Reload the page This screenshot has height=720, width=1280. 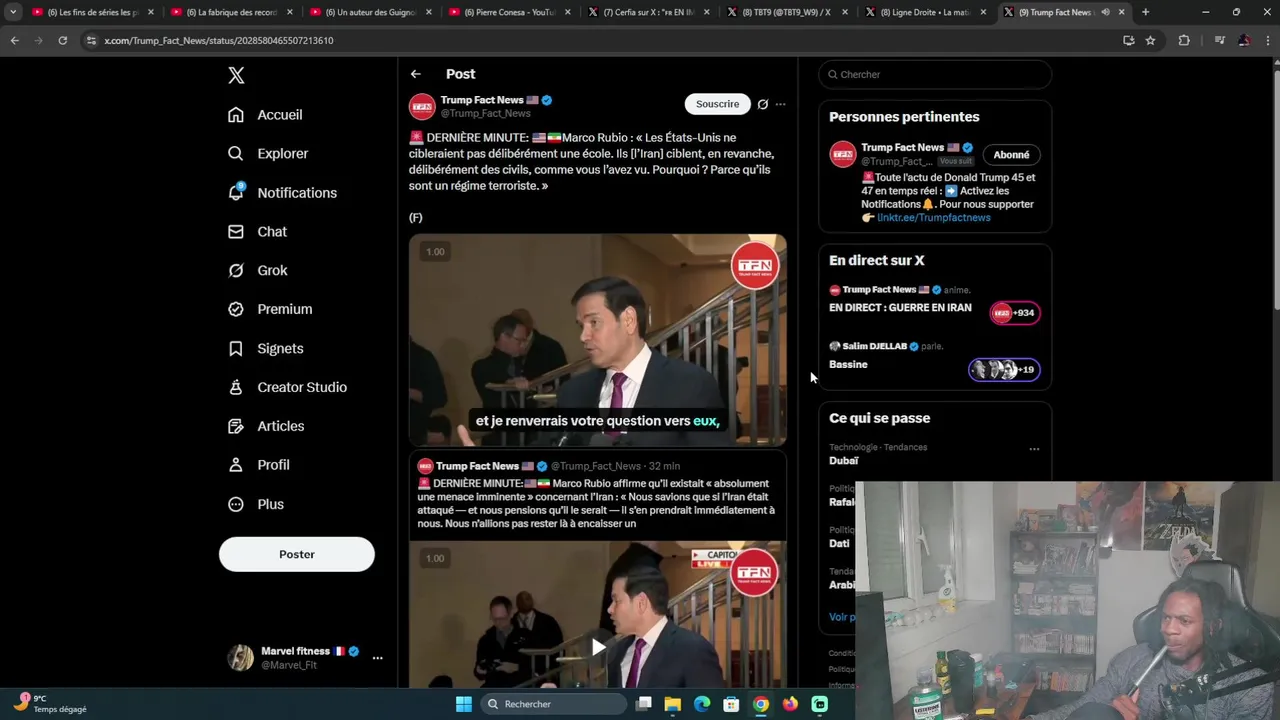(62, 40)
